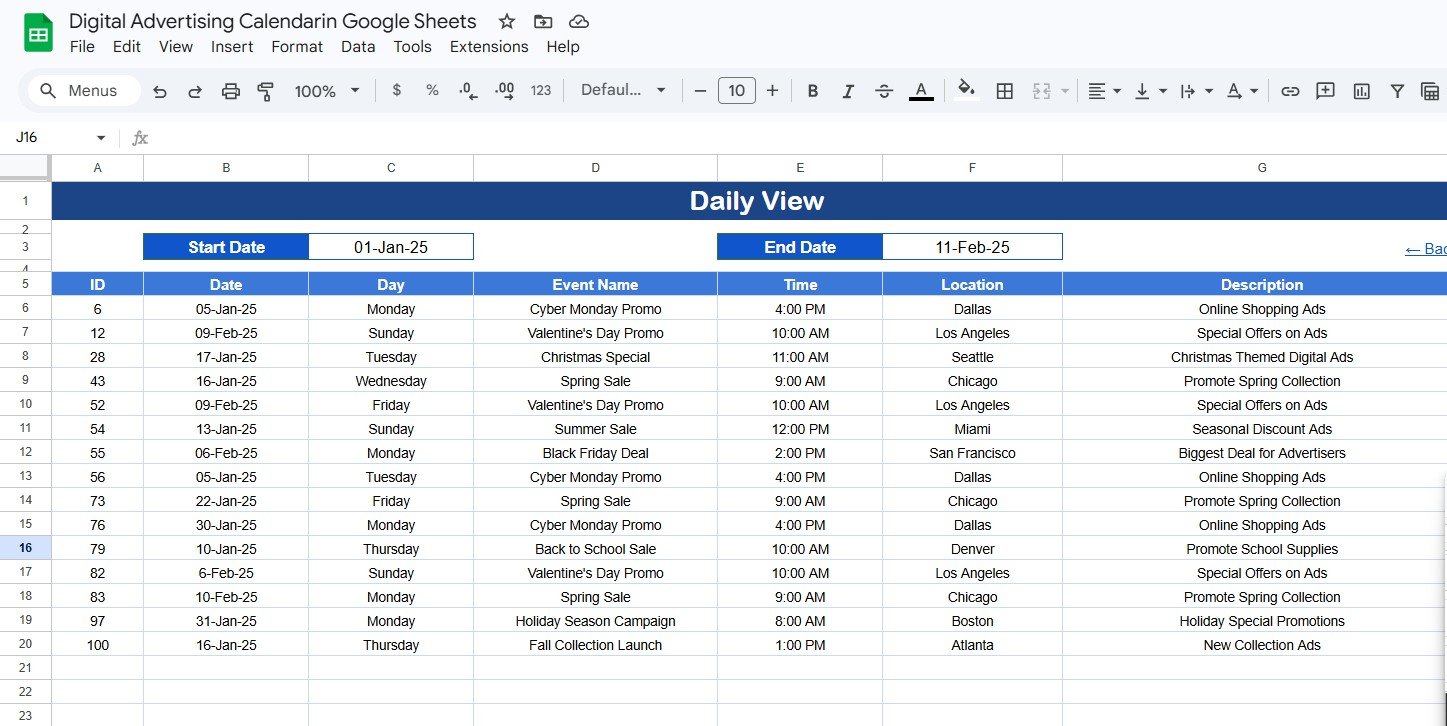The width and height of the screenshot is (1447, 726).
Task: Activate the Paint format tool
Action: pos(266,91)
